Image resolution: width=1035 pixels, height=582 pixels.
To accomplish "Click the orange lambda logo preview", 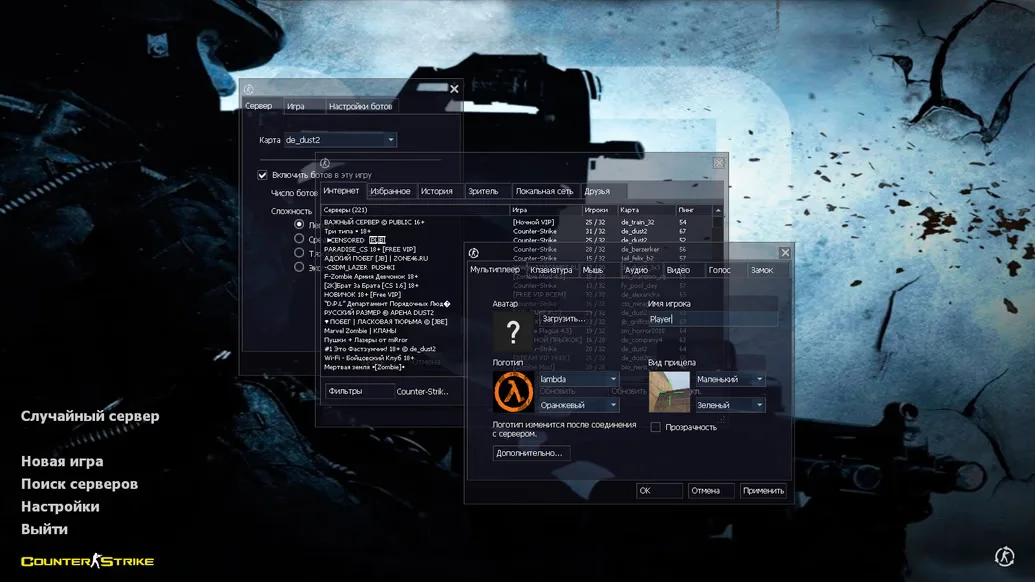I will [x=513, y=392].
